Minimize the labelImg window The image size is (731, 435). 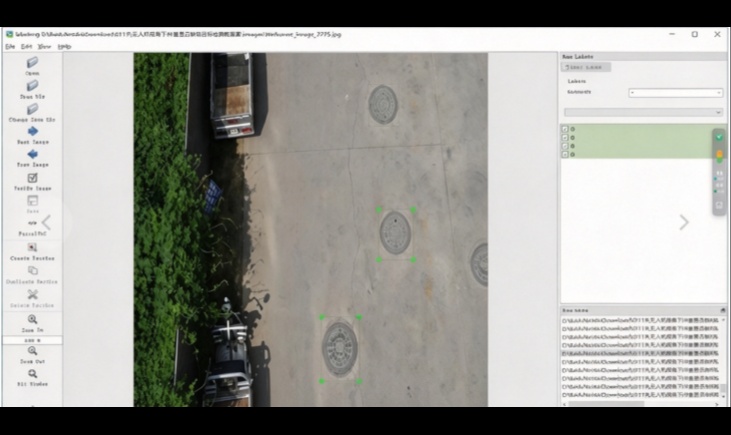click(672, 34)
